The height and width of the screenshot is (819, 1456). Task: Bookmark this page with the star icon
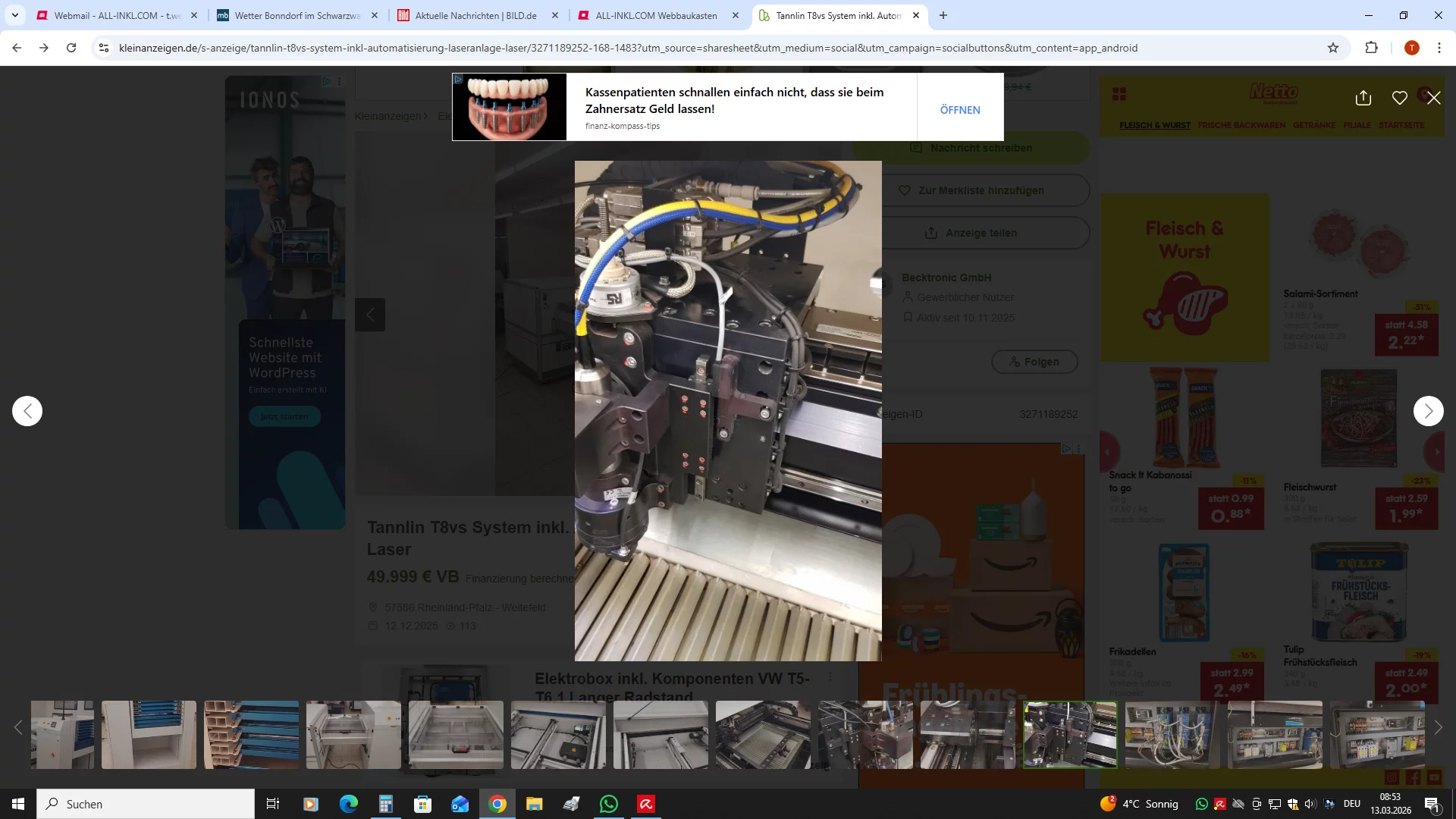click(1333, 48)
